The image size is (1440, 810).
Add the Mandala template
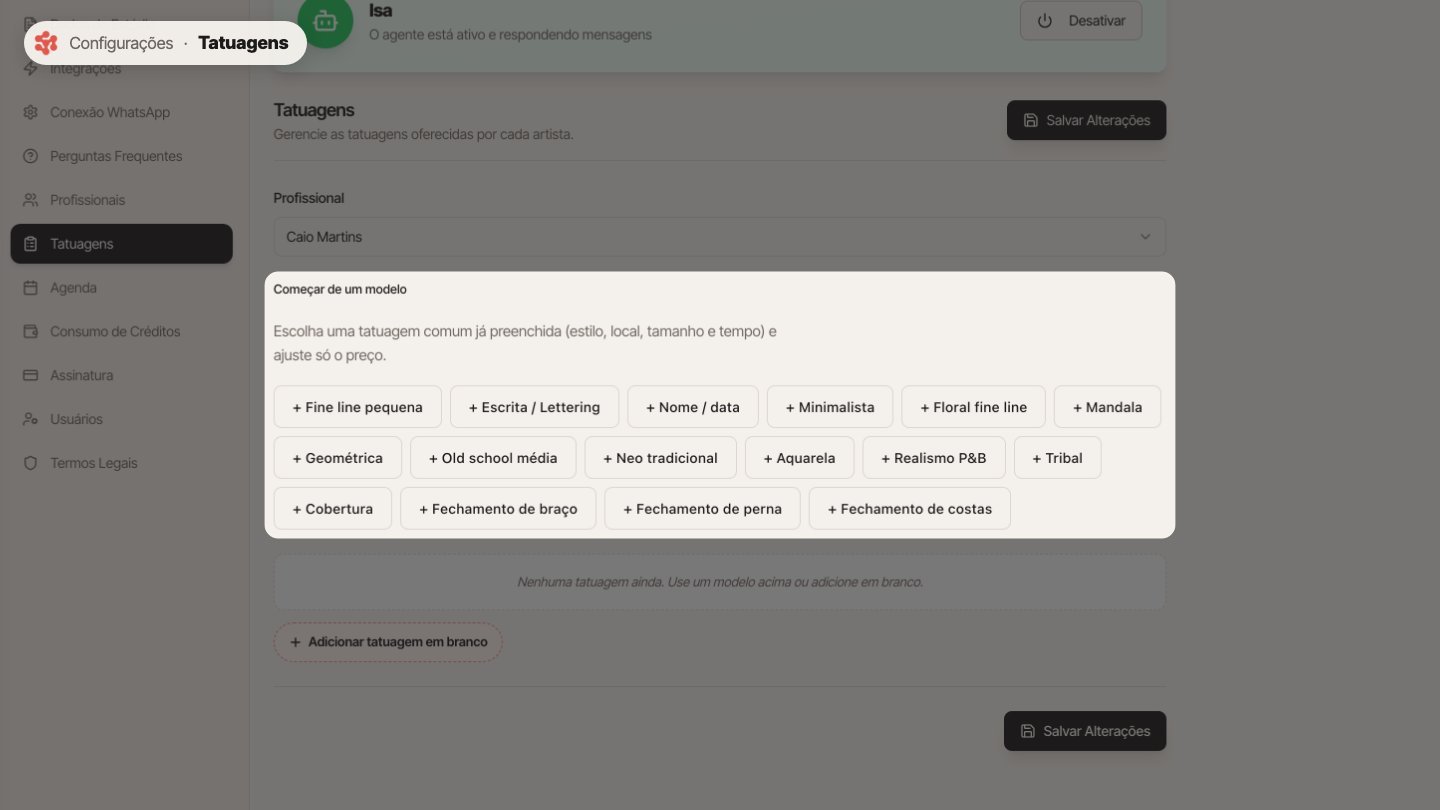point(1107,407)
